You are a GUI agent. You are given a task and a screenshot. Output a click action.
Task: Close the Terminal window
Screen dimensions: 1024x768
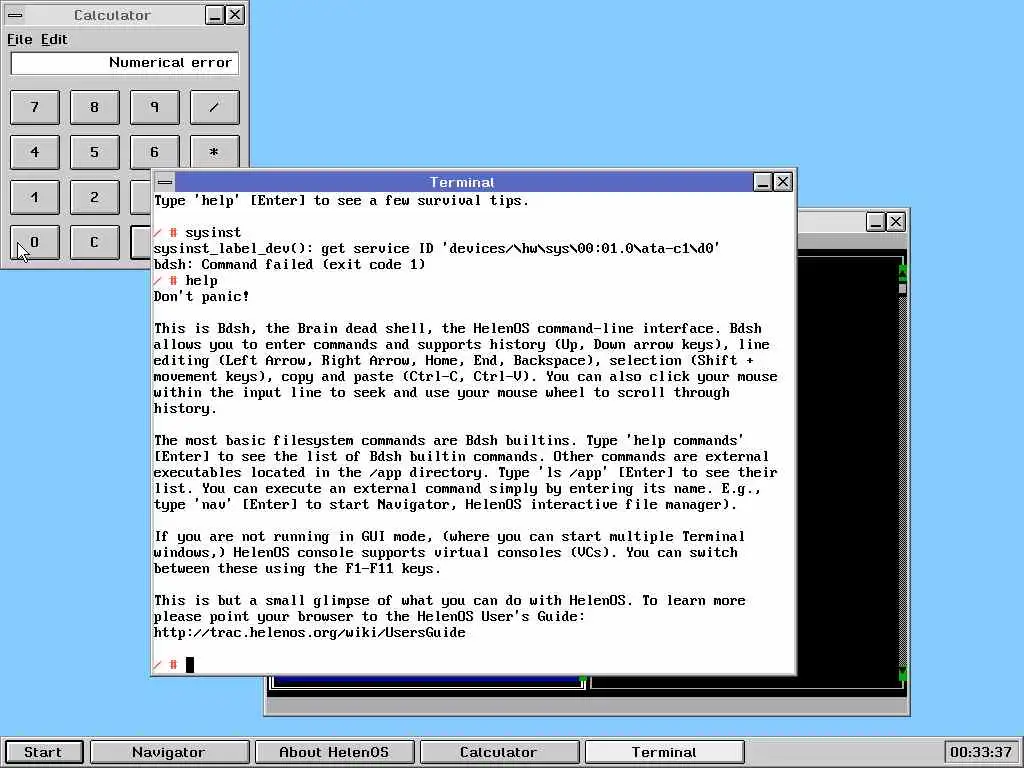point(783,182)
